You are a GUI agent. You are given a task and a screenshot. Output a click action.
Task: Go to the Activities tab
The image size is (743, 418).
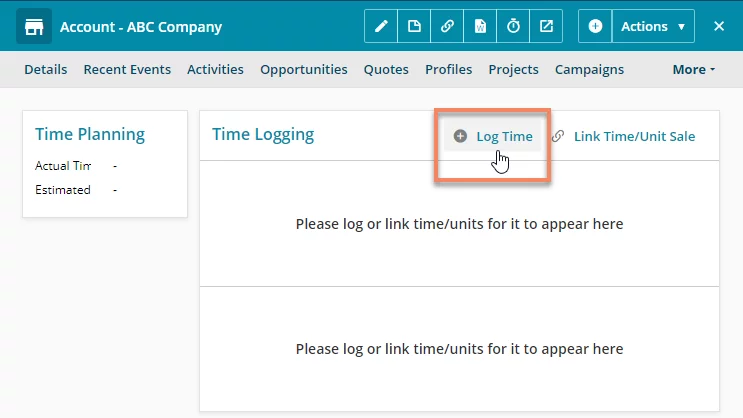215,69
